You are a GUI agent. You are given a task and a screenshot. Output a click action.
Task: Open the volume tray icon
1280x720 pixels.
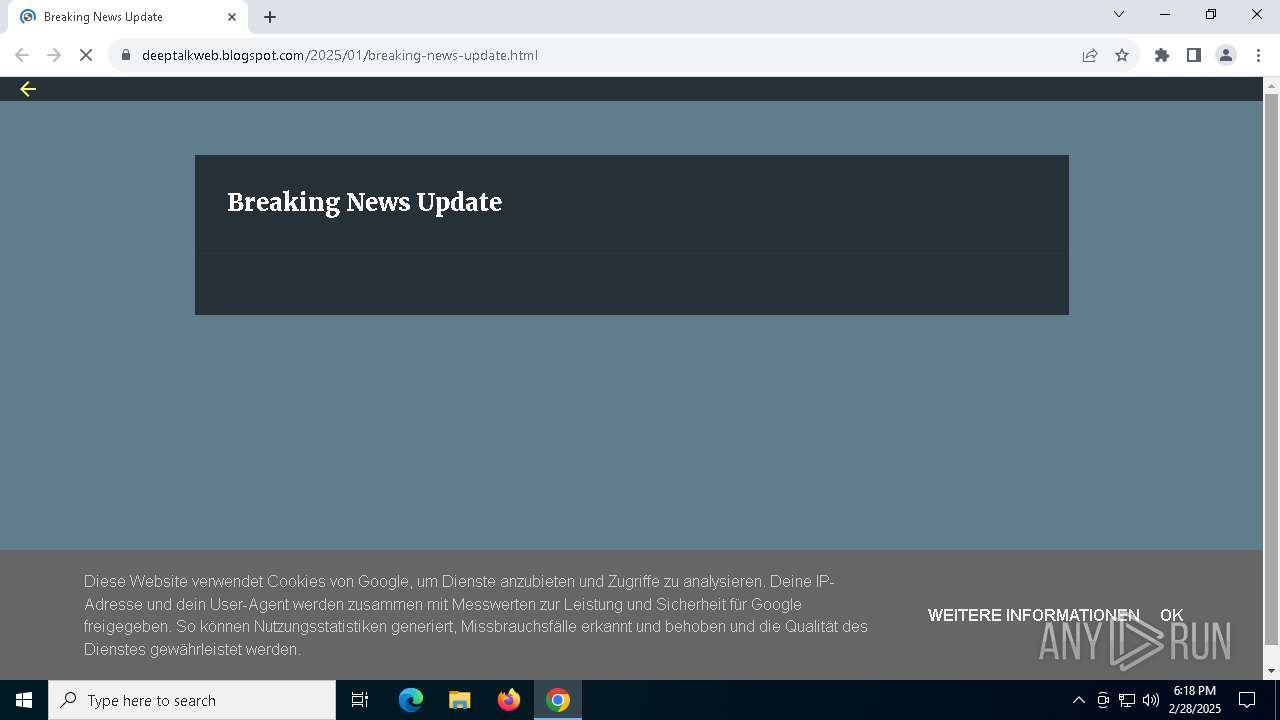coord(1151,700)
